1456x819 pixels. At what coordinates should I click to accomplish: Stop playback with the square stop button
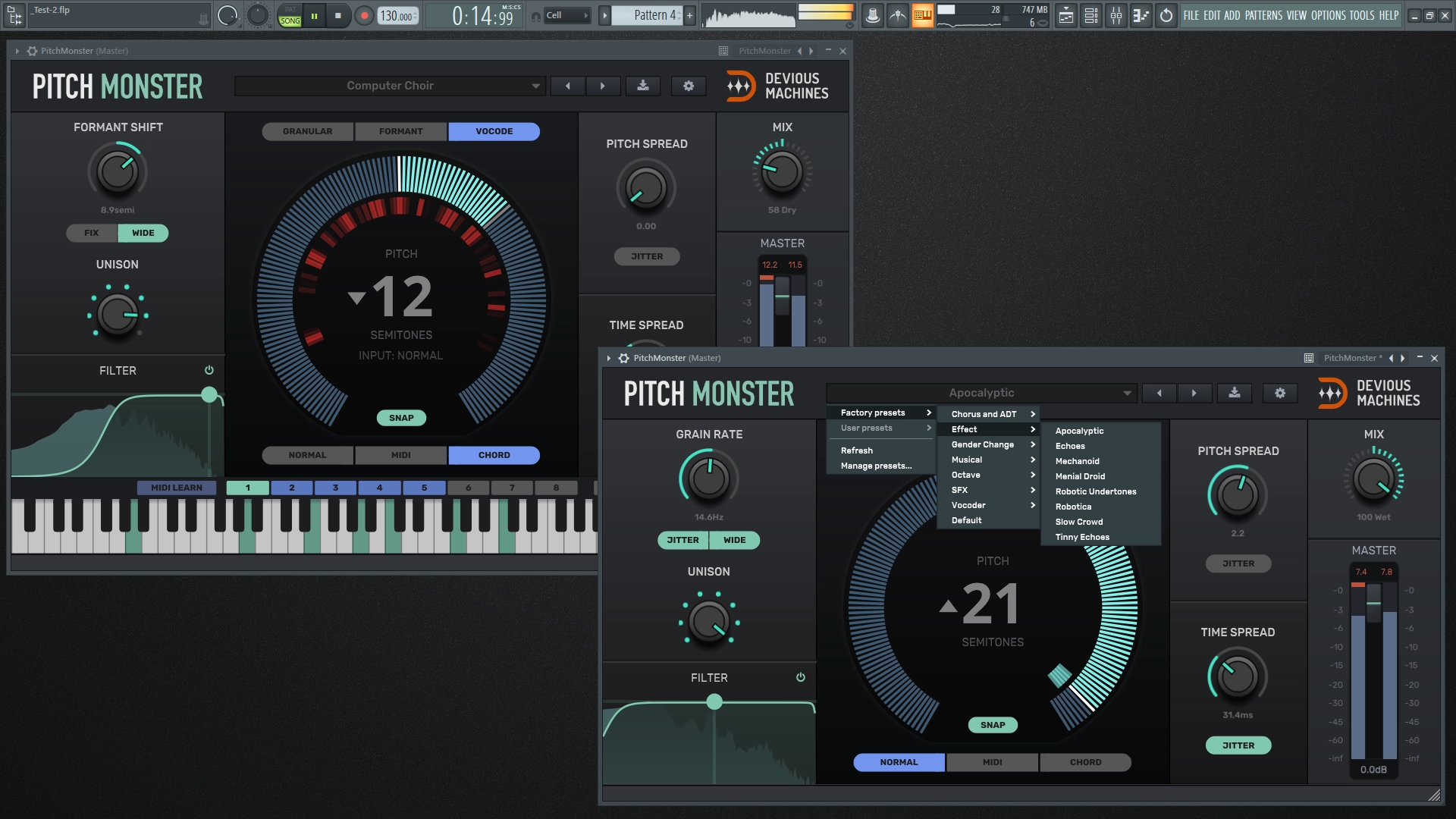point(337,15)
